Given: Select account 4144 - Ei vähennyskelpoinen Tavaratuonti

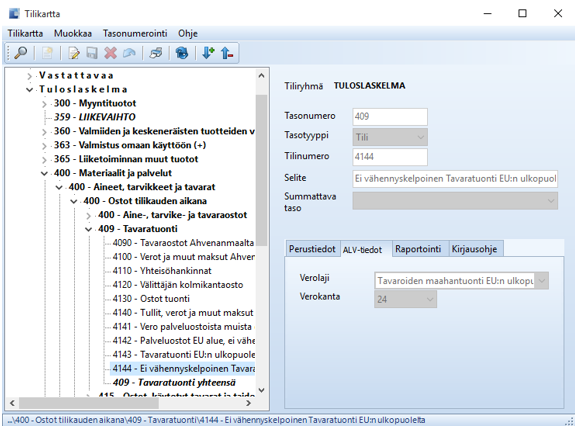Looking at the screenshot, I should point(183,368).
